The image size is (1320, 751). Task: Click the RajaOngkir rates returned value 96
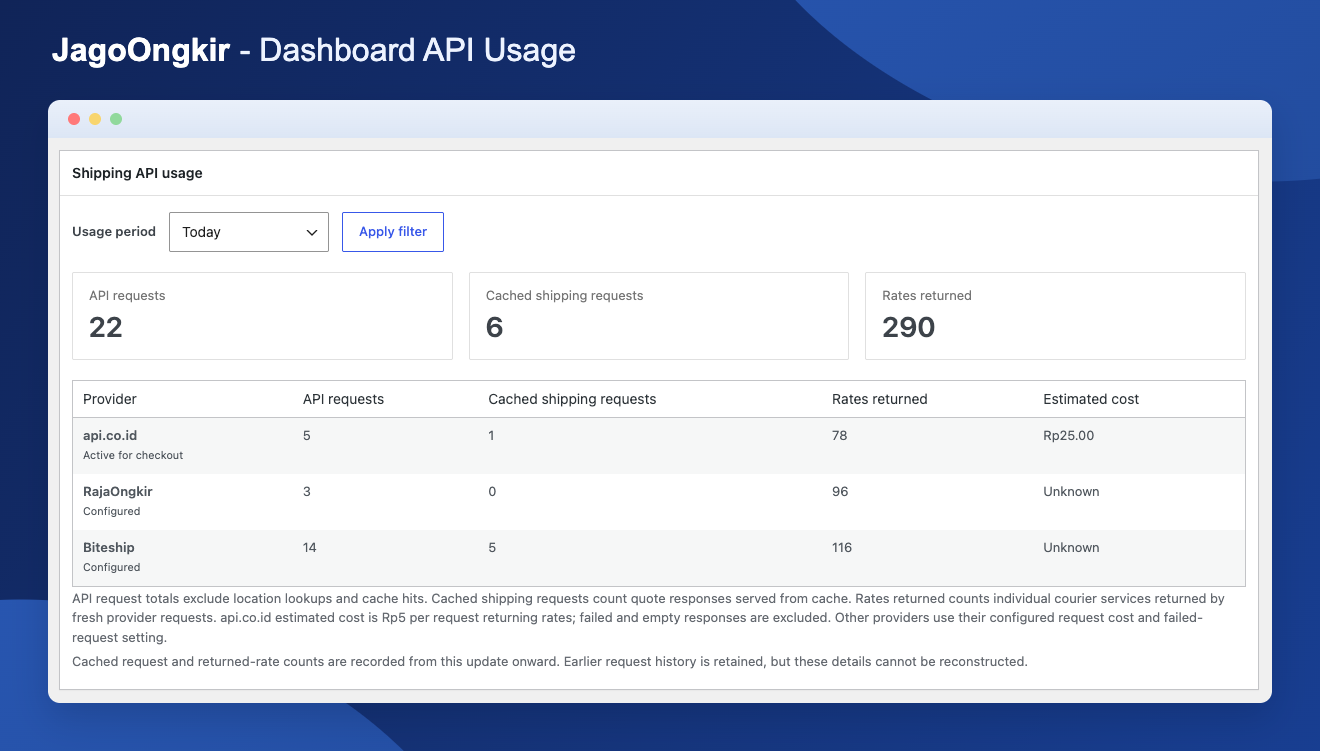(840, 492)
